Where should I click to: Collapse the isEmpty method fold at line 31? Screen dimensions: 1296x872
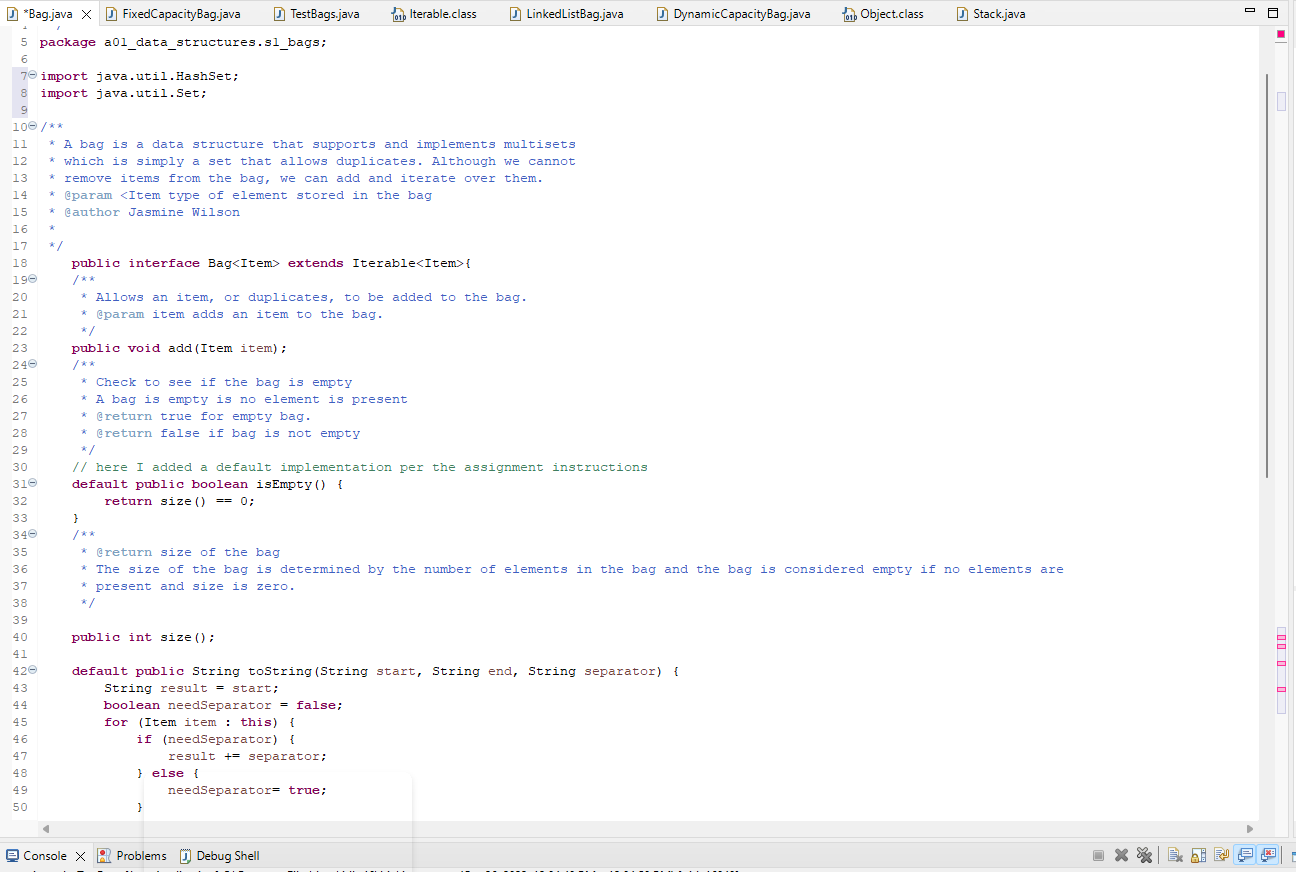(x=31, y=482)
